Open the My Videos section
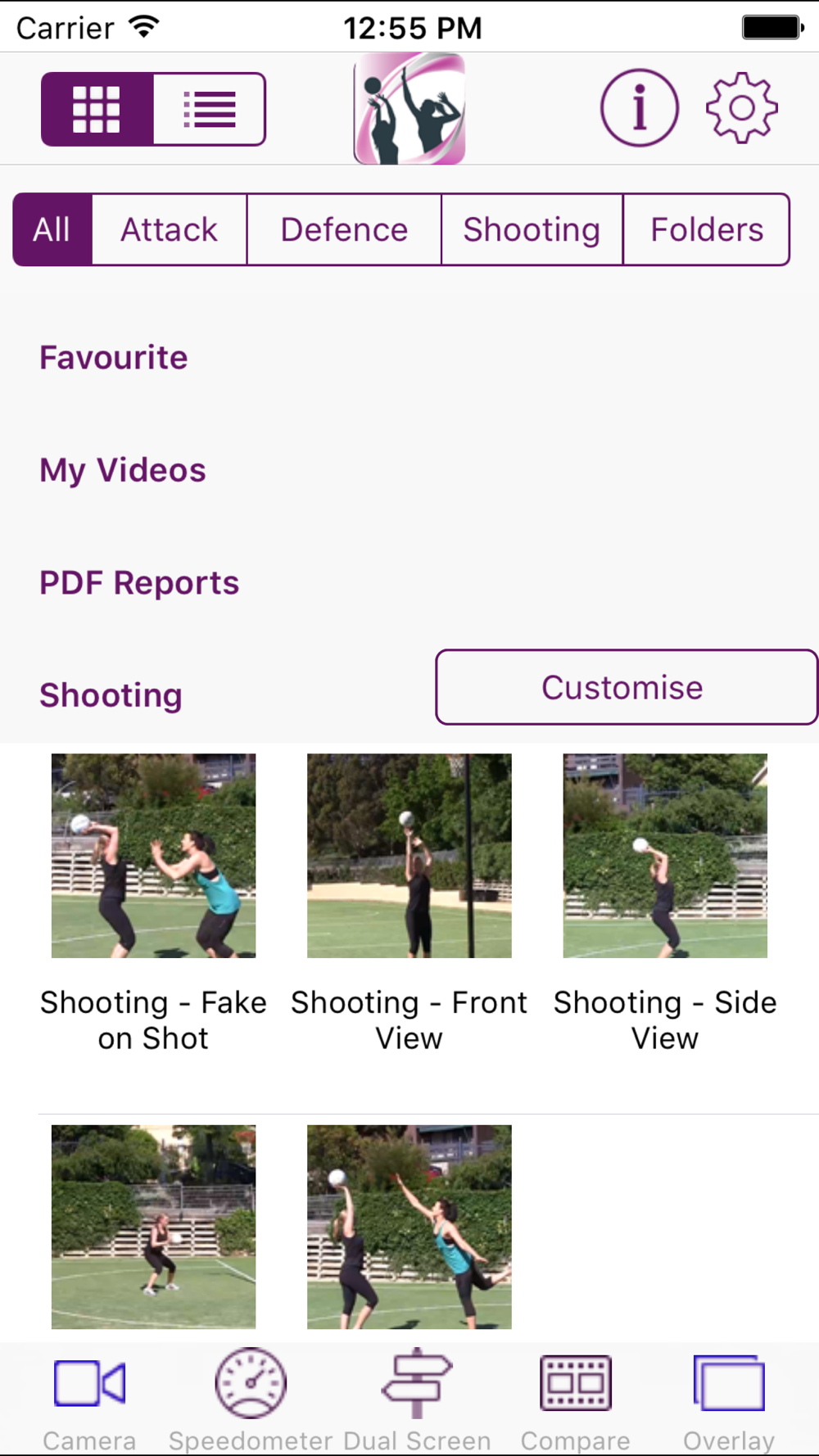The width and height of the screenshot is (819, 1456). [x=123, y=470]
